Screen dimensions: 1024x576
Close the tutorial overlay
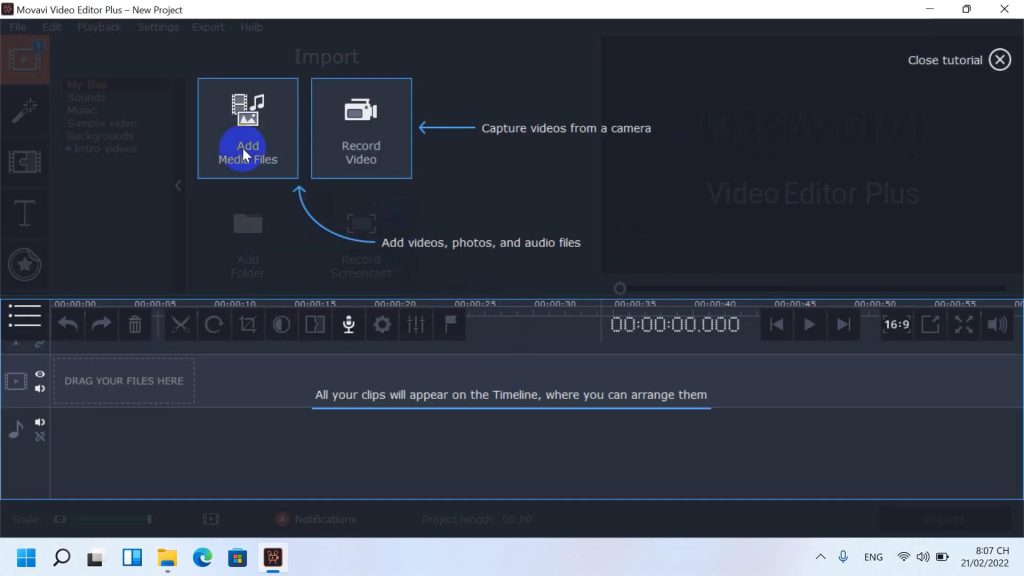[x=998, y=59]
